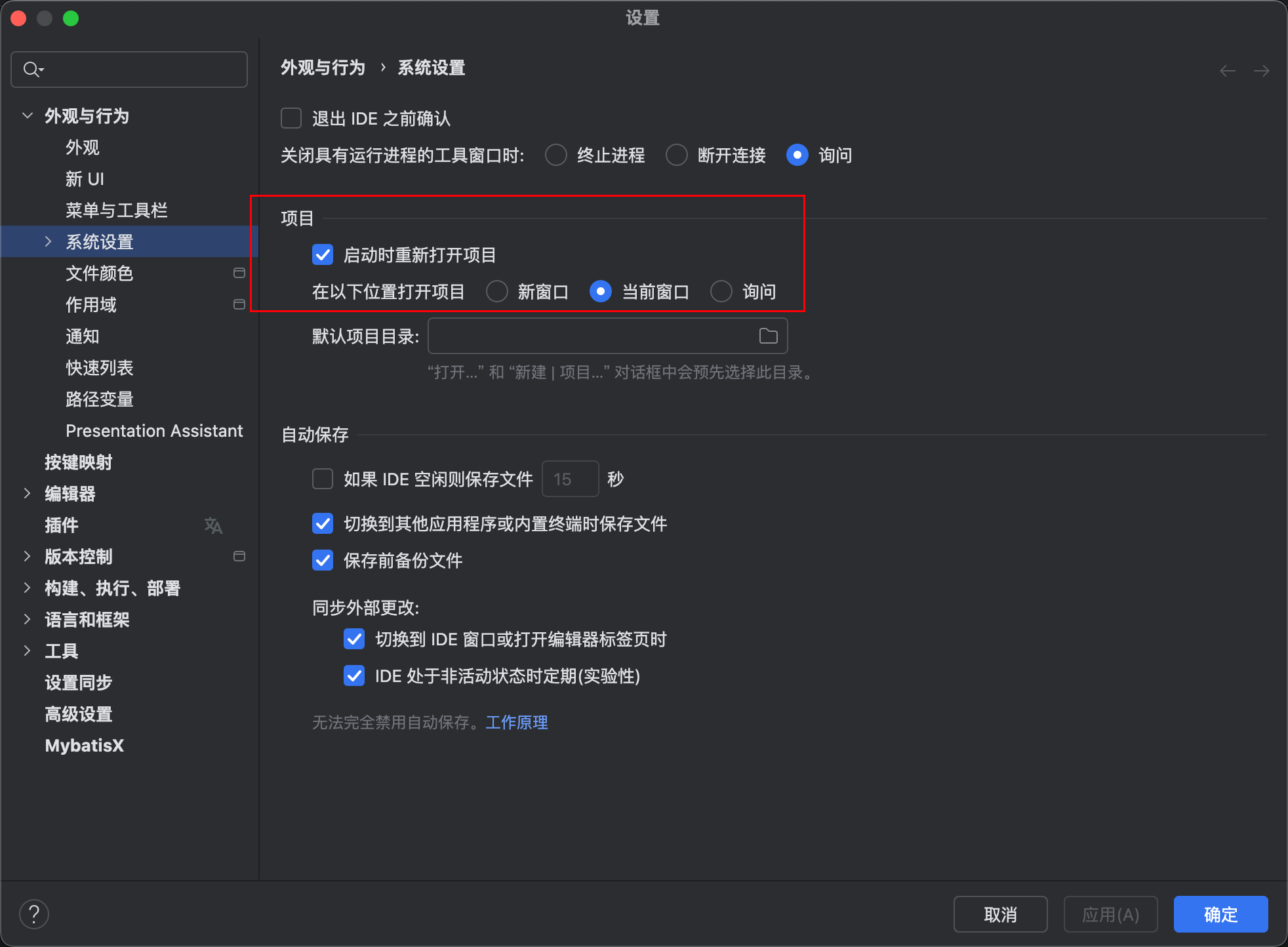Click the 默认项目目录 path field

(607, 336)
